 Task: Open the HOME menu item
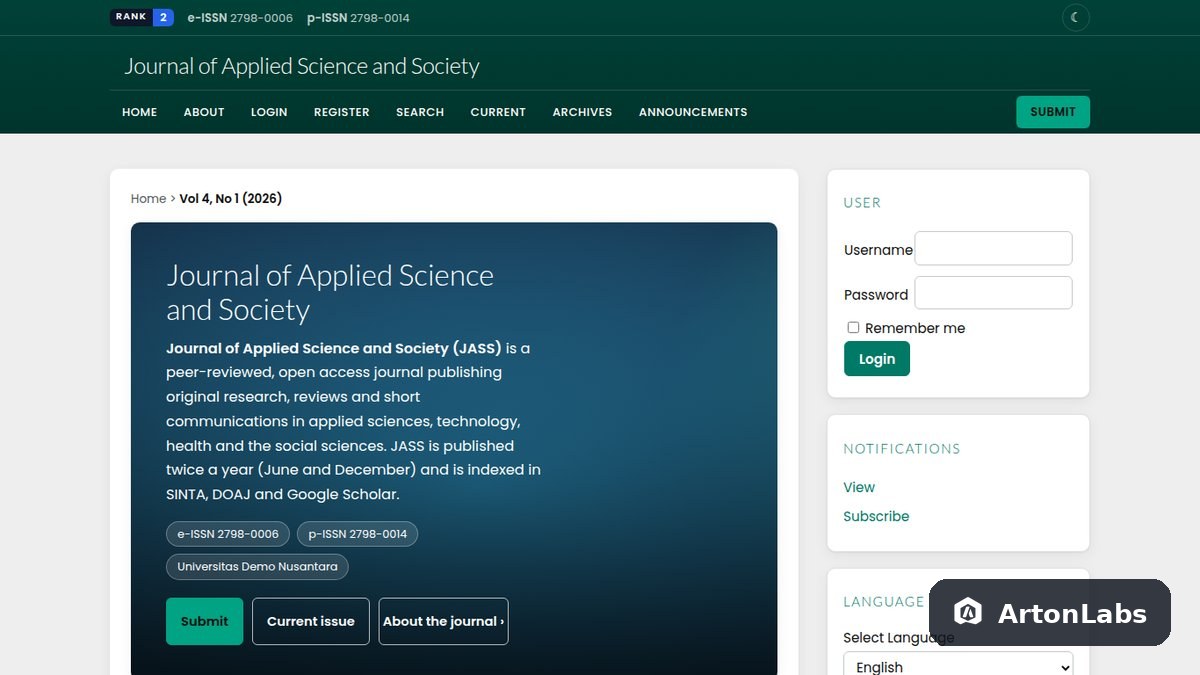140,112
